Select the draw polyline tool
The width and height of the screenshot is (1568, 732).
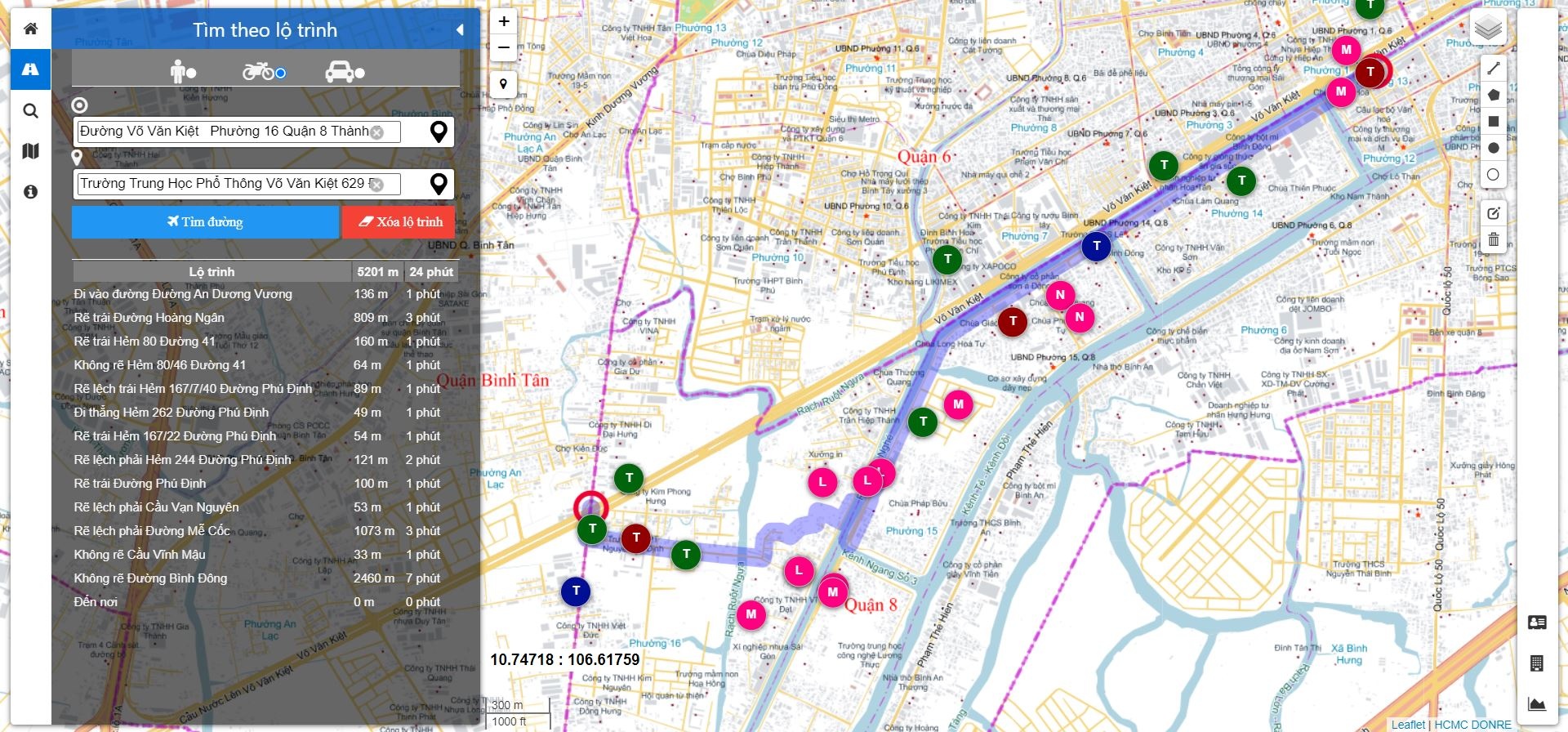pos(1493,69)
